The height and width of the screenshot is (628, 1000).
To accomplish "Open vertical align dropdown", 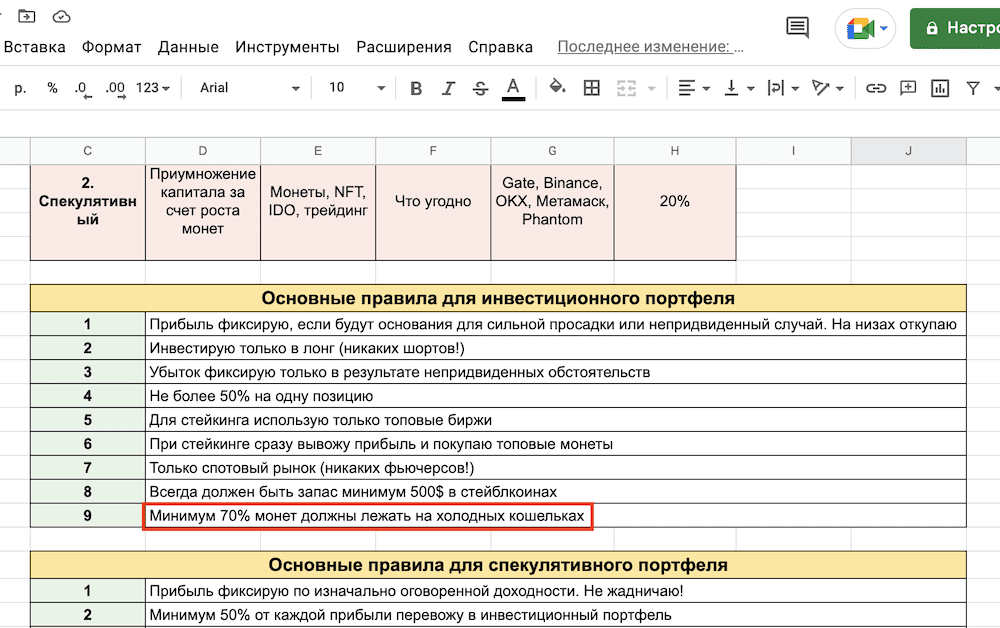I will click(x=739, y=88).
